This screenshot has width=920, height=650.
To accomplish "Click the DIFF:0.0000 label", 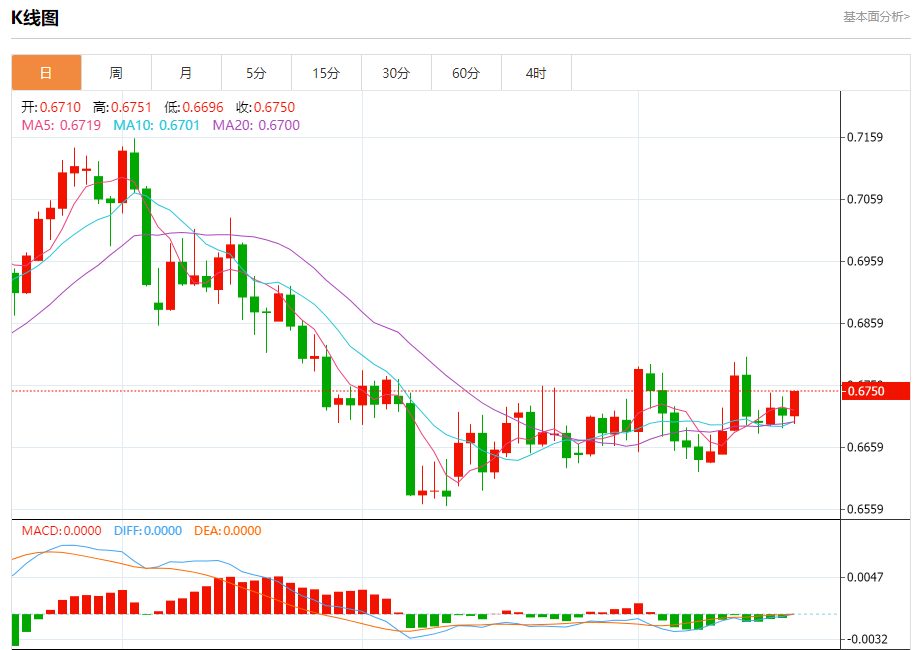I will [148, 530].
